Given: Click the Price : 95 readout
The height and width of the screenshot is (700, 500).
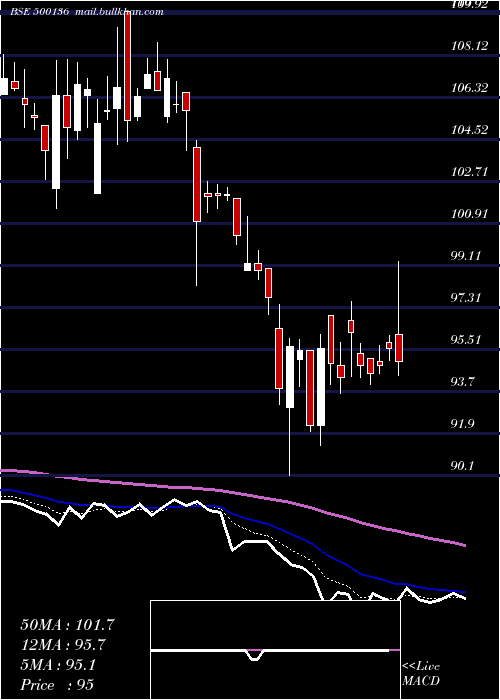Looking at the screenshot, I should coord(57,685).
